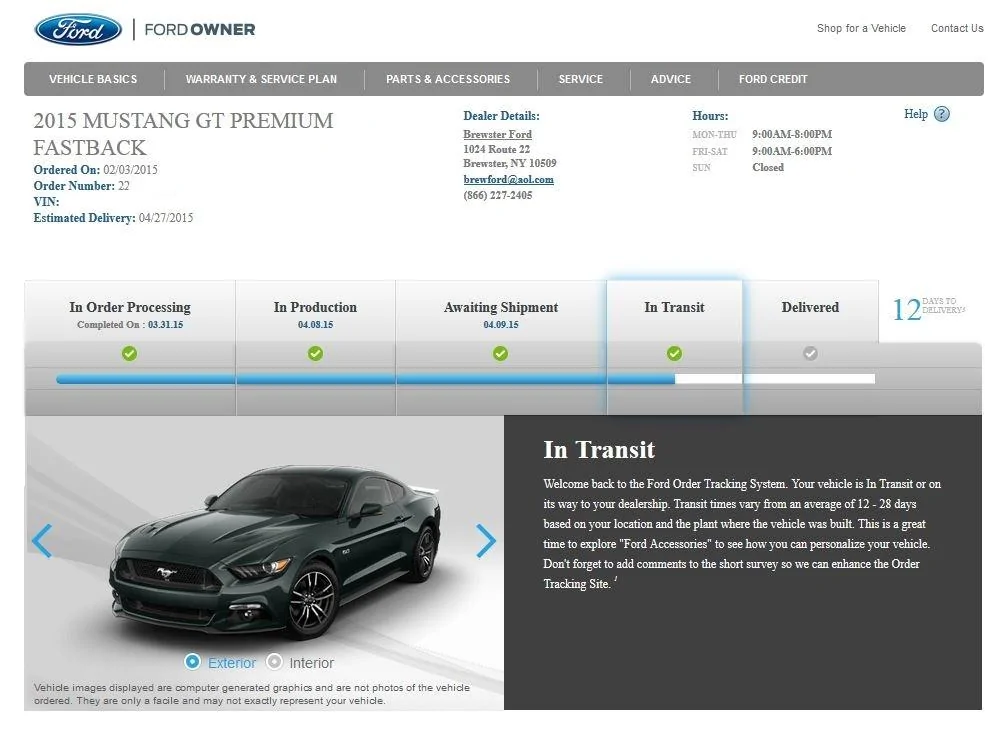The width and height of the screenshot is (1002, 733).
Task: Open the Ford Credit menu
Action: (x=773, y=79)
